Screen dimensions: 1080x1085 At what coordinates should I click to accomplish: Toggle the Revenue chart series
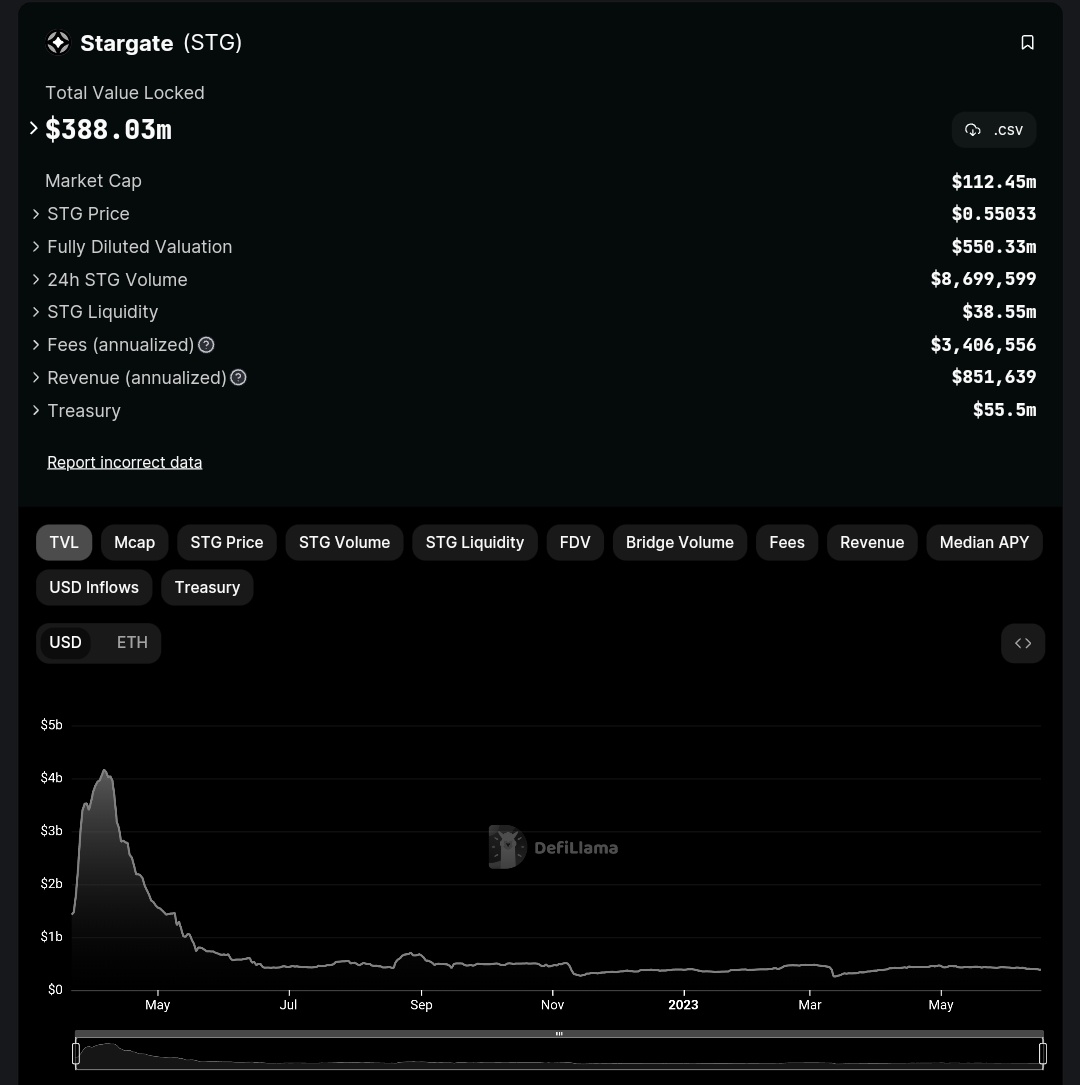click(872, 542)
